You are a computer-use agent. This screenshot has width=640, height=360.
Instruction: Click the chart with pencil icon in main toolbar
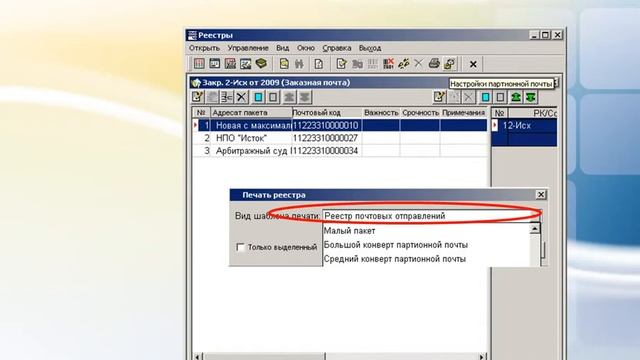click(x=246, y=64)
